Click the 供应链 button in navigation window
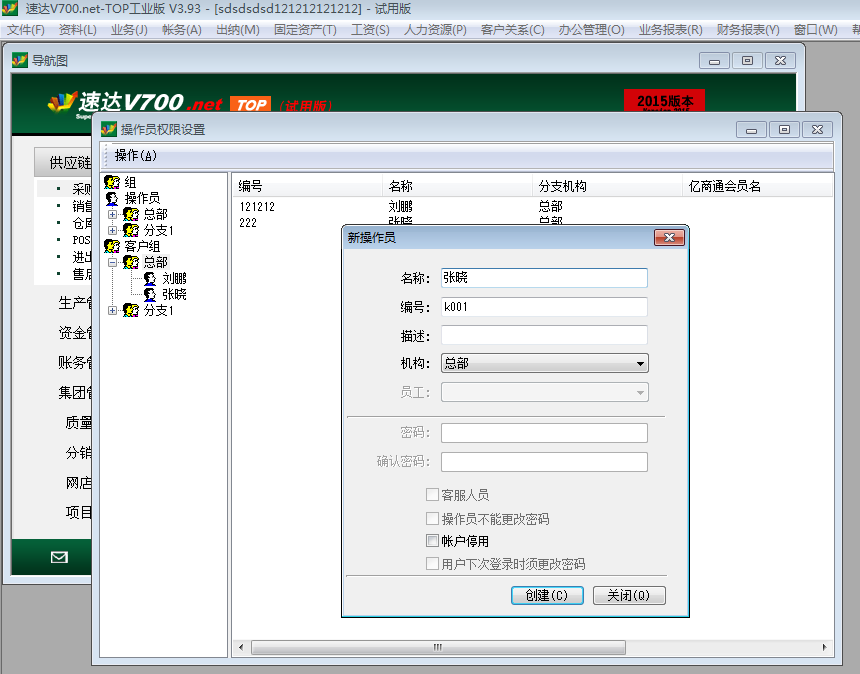Viewport: 860px width, 674px height. [64, 162]
